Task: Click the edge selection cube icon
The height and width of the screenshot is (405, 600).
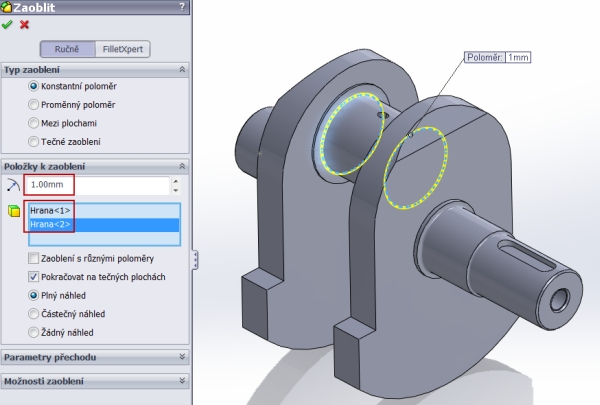Action: [14, 211]
